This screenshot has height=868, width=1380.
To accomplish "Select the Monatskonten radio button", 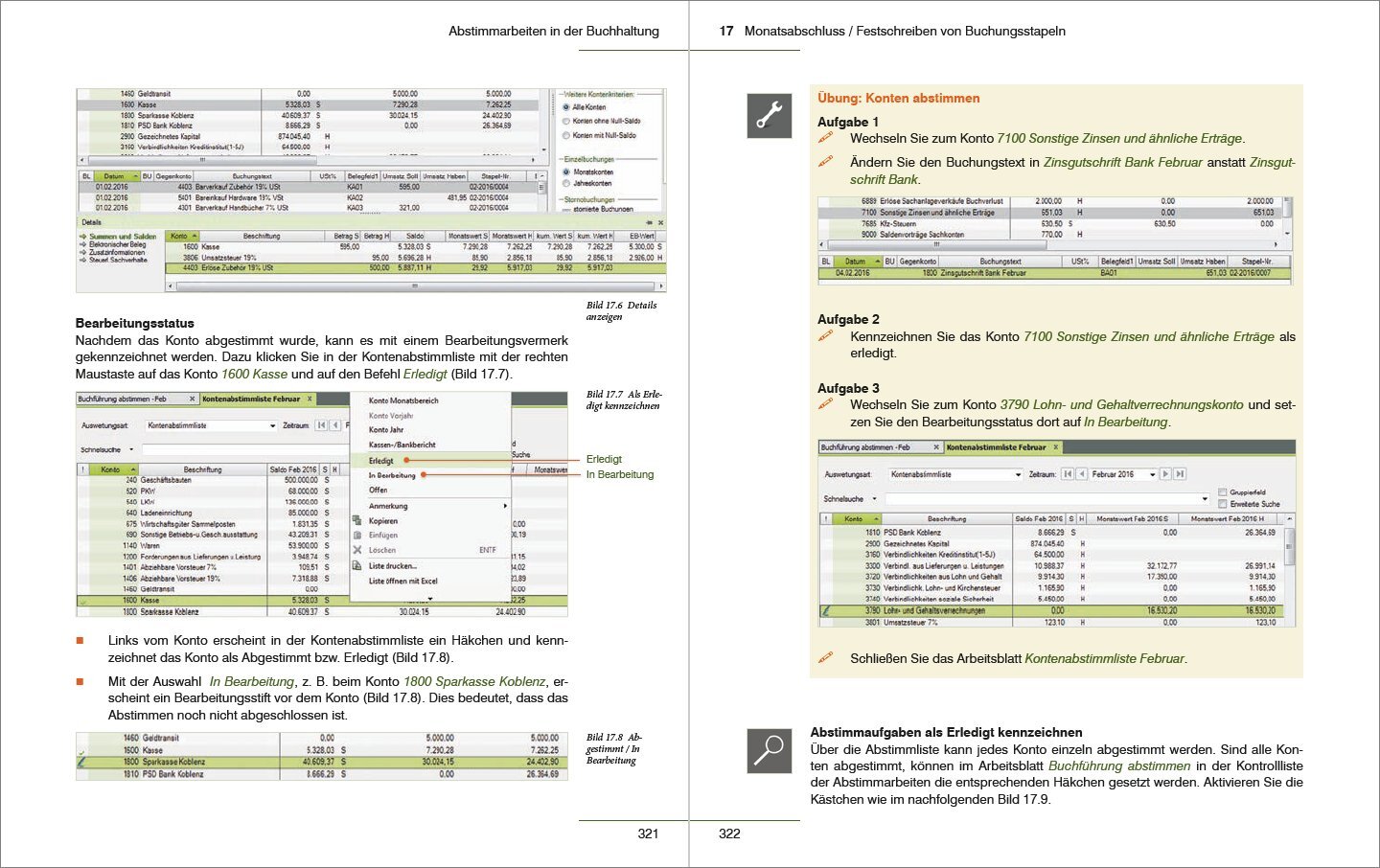I will (x=566, y=172).
